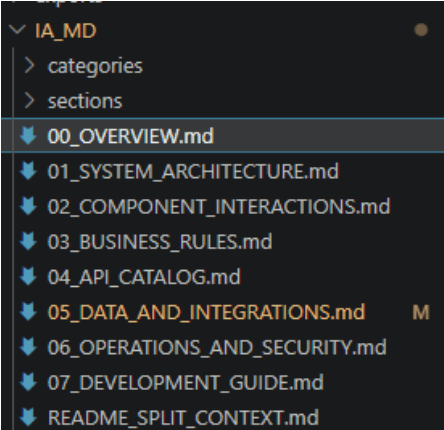Expand the categories folder chevron
Image resolution: width=444 pixels, height=430 pixels.
click(x=30, y=65)
